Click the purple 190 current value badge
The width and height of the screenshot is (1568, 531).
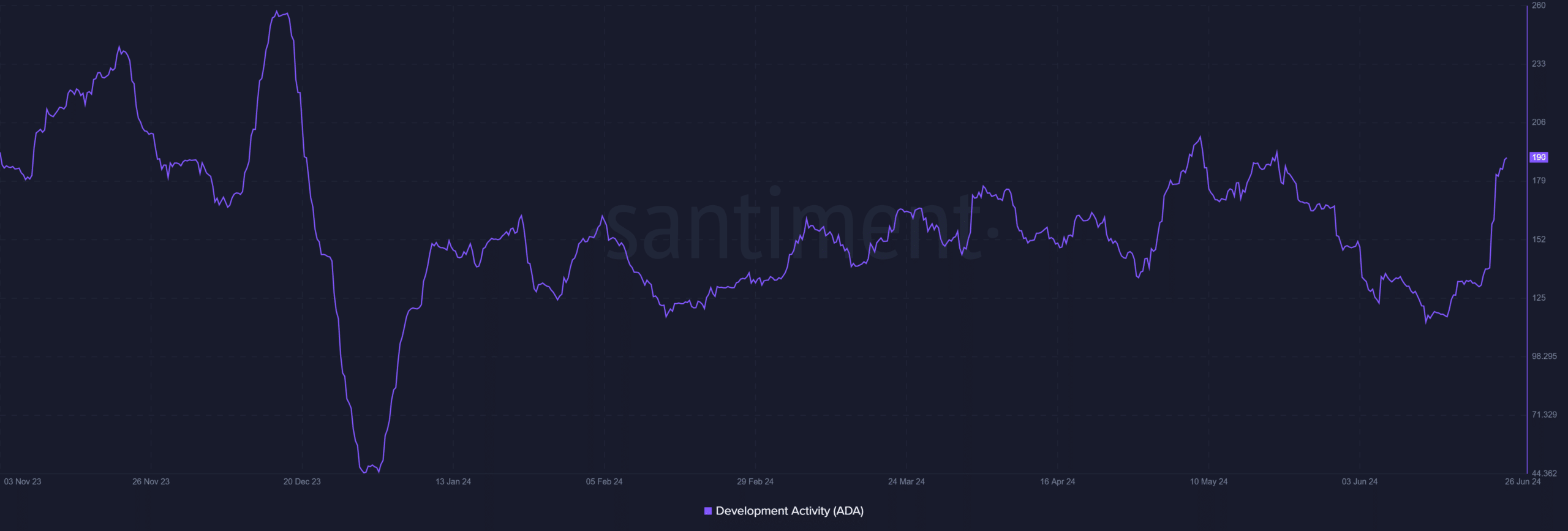coord(1539,157)
